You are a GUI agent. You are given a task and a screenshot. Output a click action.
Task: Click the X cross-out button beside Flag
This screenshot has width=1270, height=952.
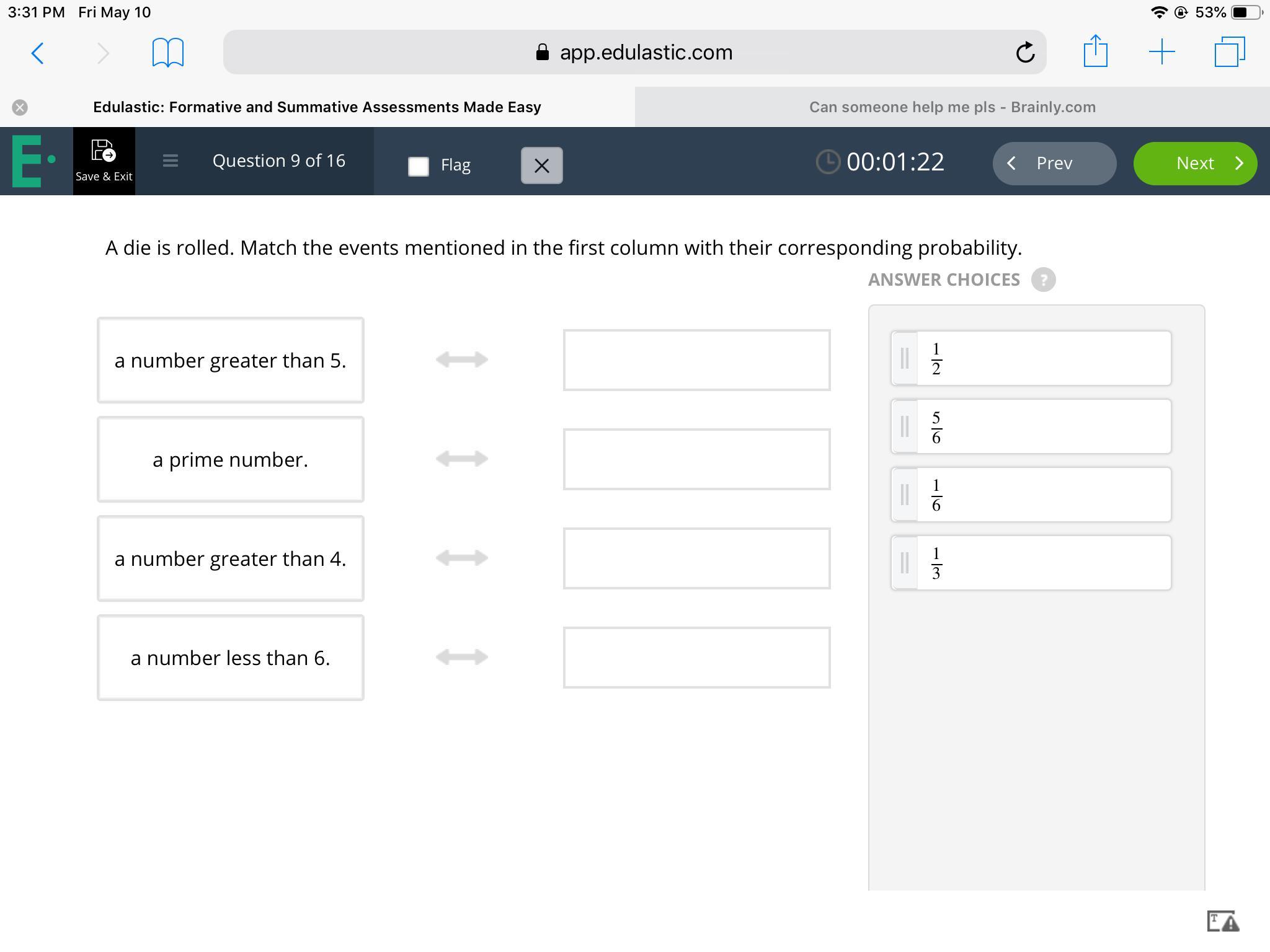click(541, 165)
